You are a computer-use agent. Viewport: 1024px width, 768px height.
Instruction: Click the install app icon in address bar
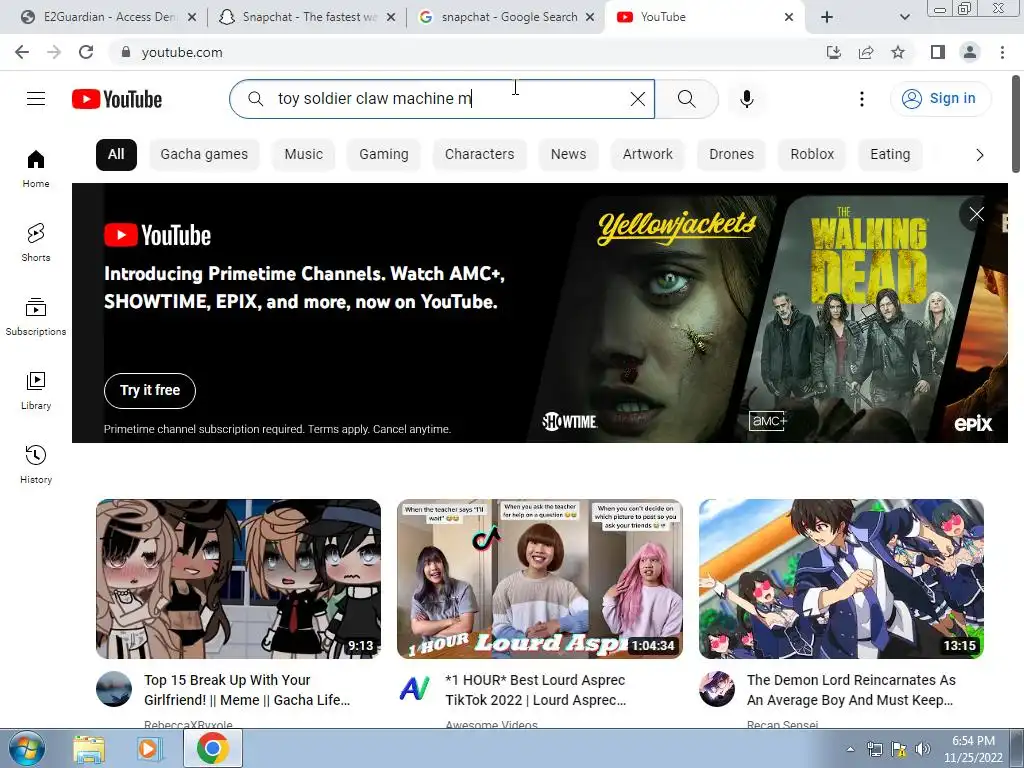tap(833, 52)
